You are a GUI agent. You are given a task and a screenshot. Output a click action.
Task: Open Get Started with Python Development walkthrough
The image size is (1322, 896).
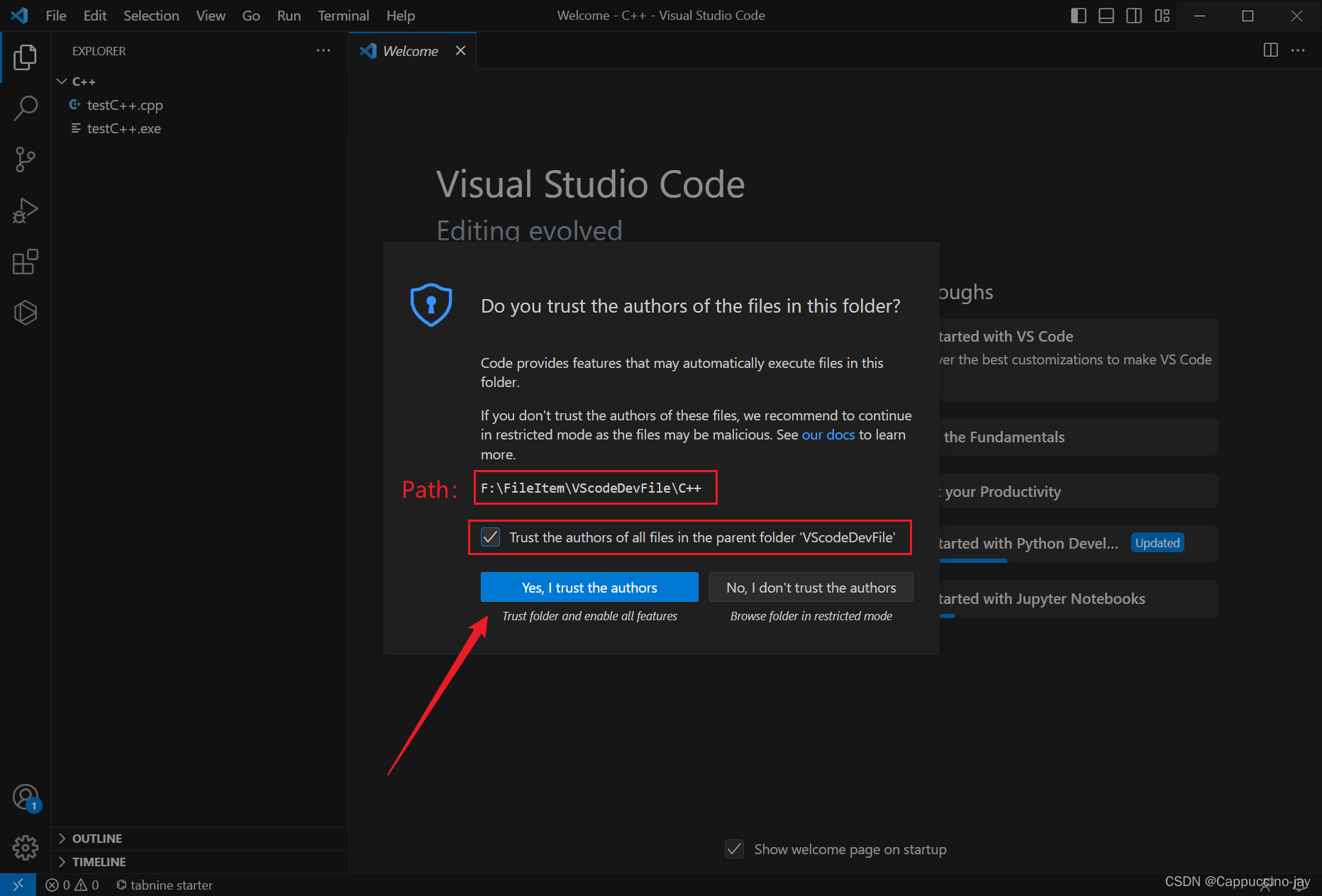pyautogui.click(x=1078, y=544)
